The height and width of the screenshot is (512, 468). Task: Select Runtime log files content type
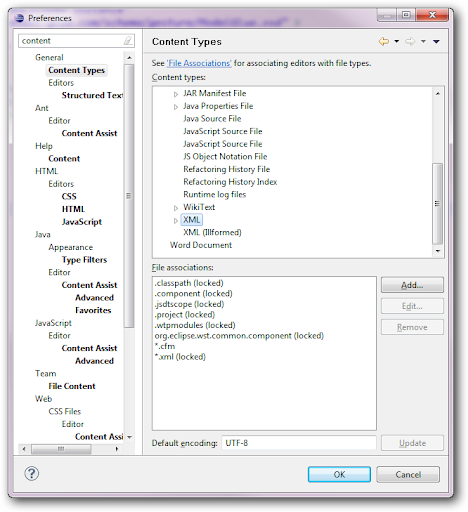coord(214,195)
